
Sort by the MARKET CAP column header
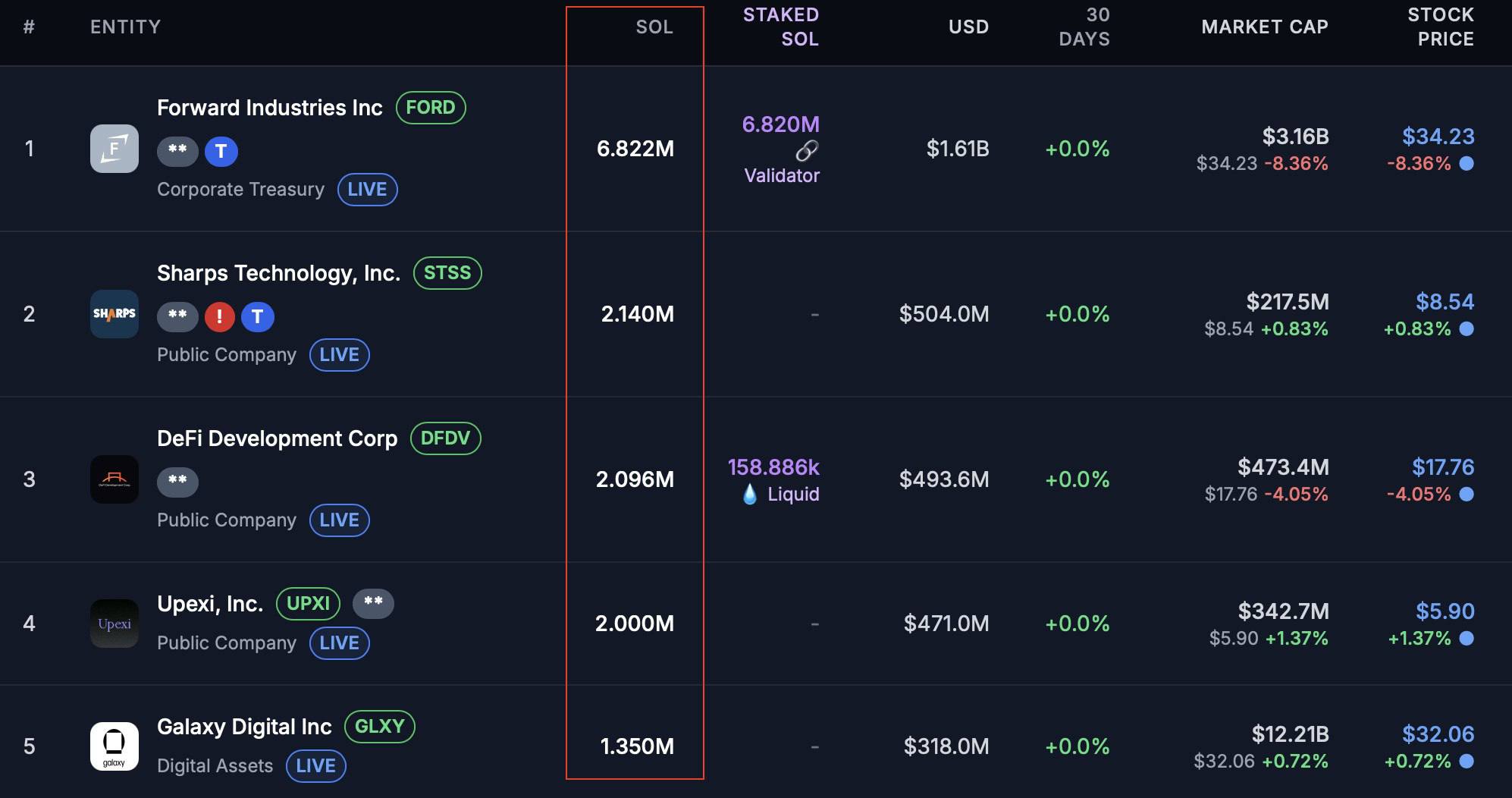pos(1265,27)
